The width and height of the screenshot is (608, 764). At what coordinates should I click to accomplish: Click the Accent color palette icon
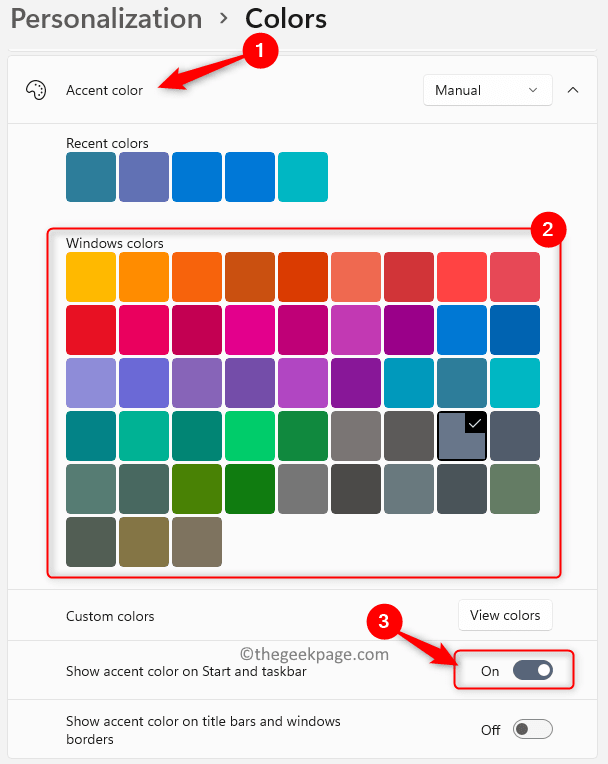point(35,90)
